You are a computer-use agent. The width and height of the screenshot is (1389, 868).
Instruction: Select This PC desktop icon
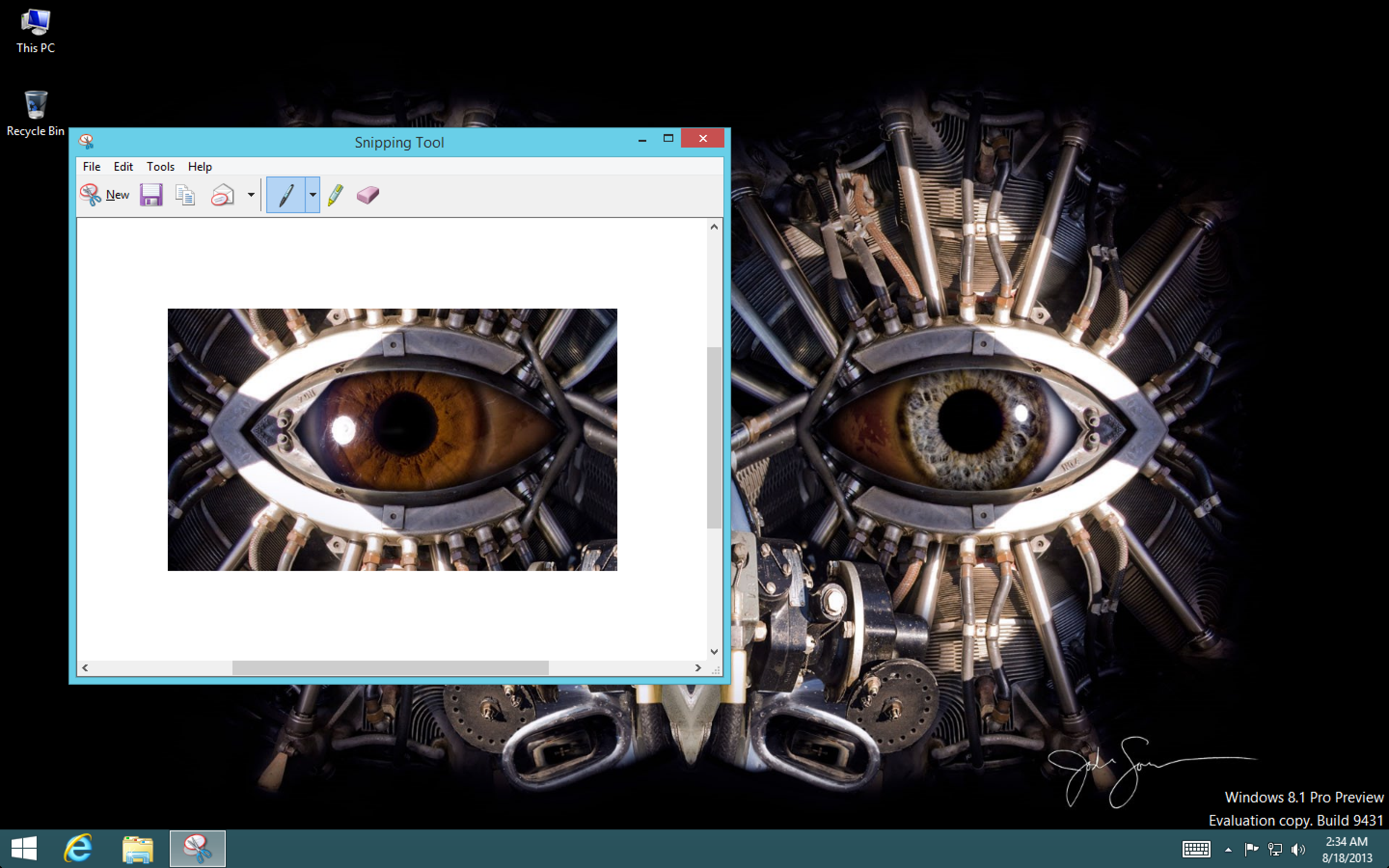[36, 31]
